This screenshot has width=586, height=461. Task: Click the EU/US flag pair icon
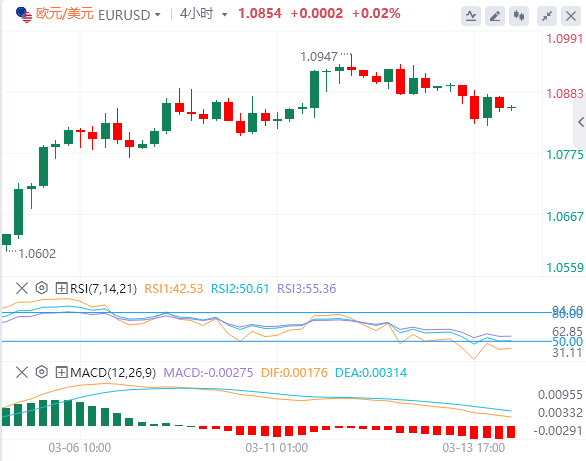click(x=24, y=15)
